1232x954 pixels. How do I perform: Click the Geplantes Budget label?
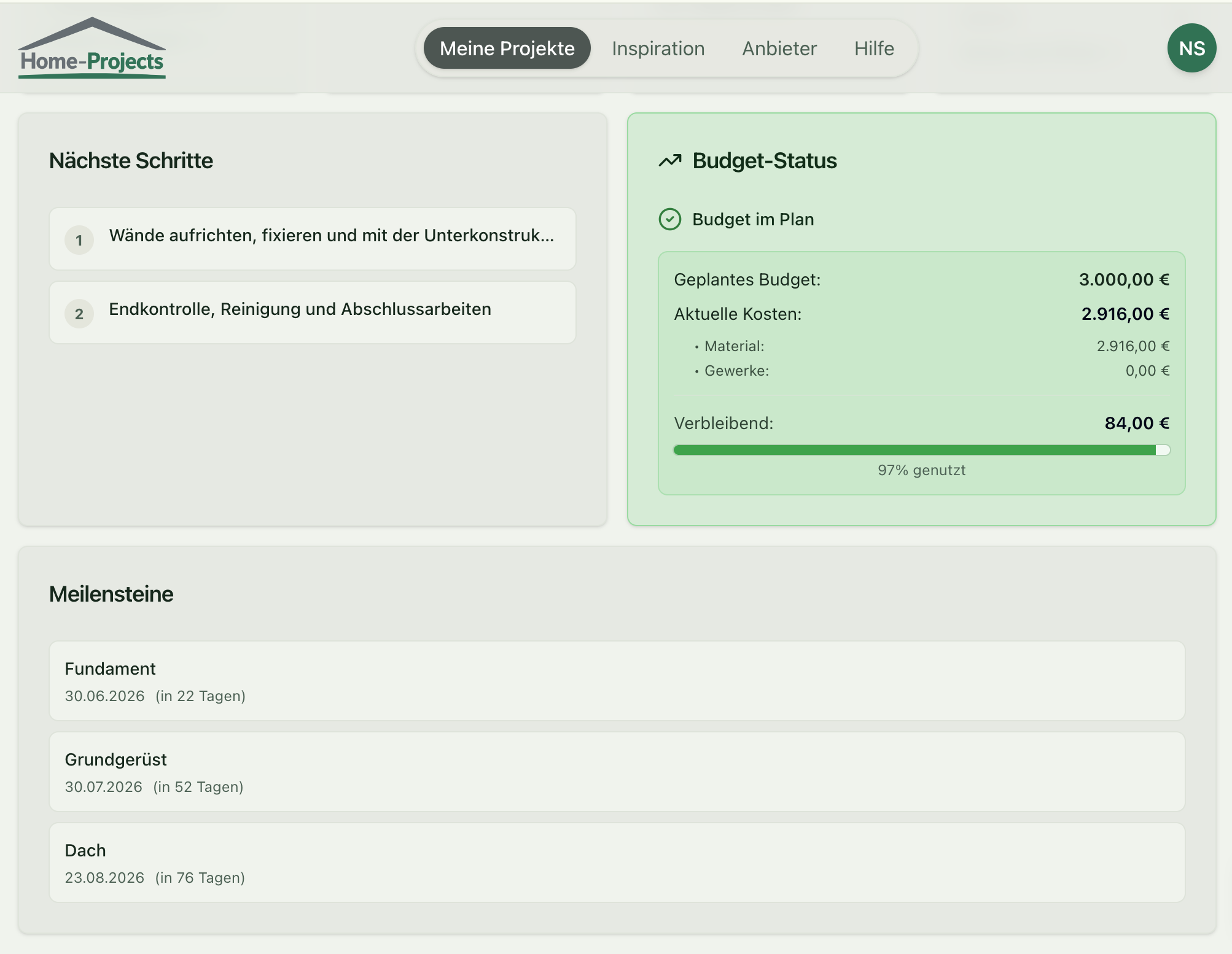pyautogui.click(x=747, y=279)
